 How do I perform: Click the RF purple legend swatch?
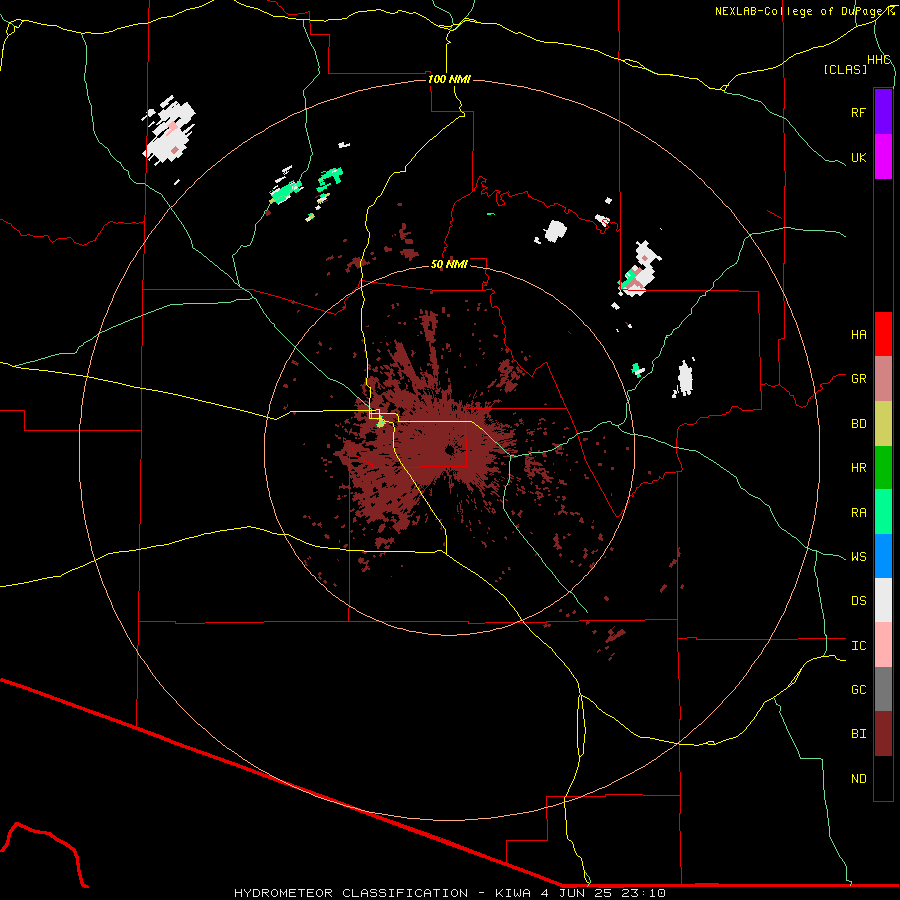tap(883, 112)
